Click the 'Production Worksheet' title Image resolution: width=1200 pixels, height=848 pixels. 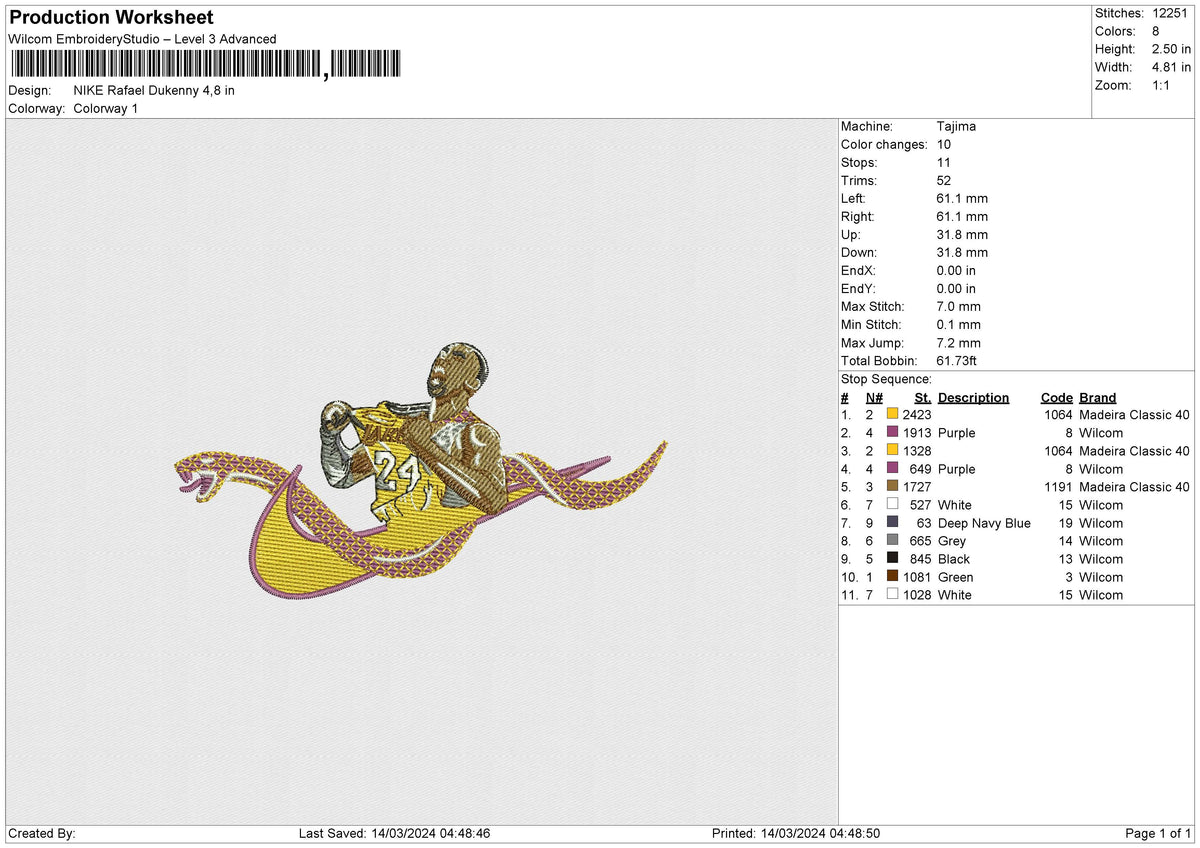click(111, 18)
